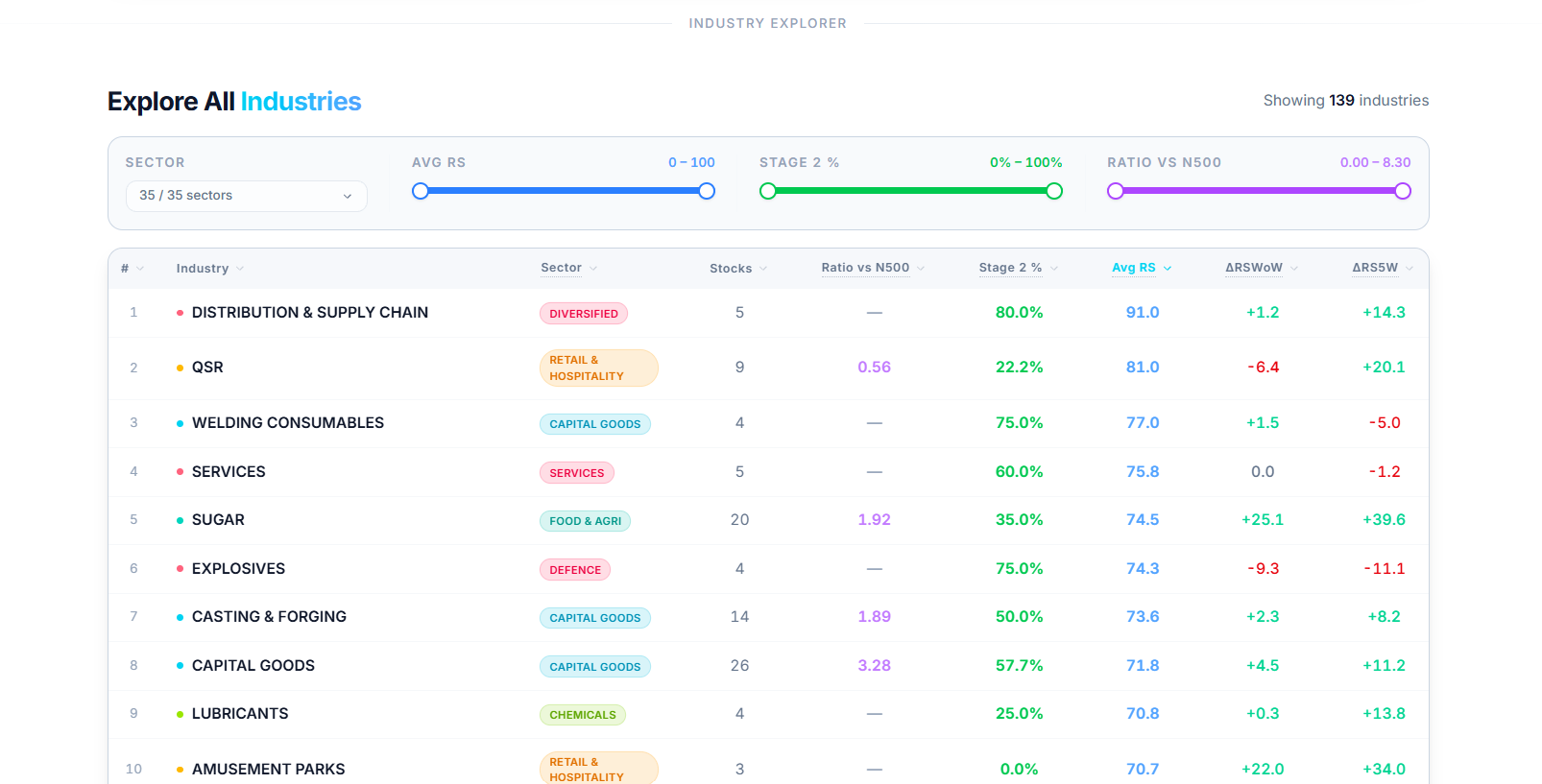Grab the Avg RS slider right handle
Screen dimensions: 1542x784
pyautogui.click(x=707, y=191)
